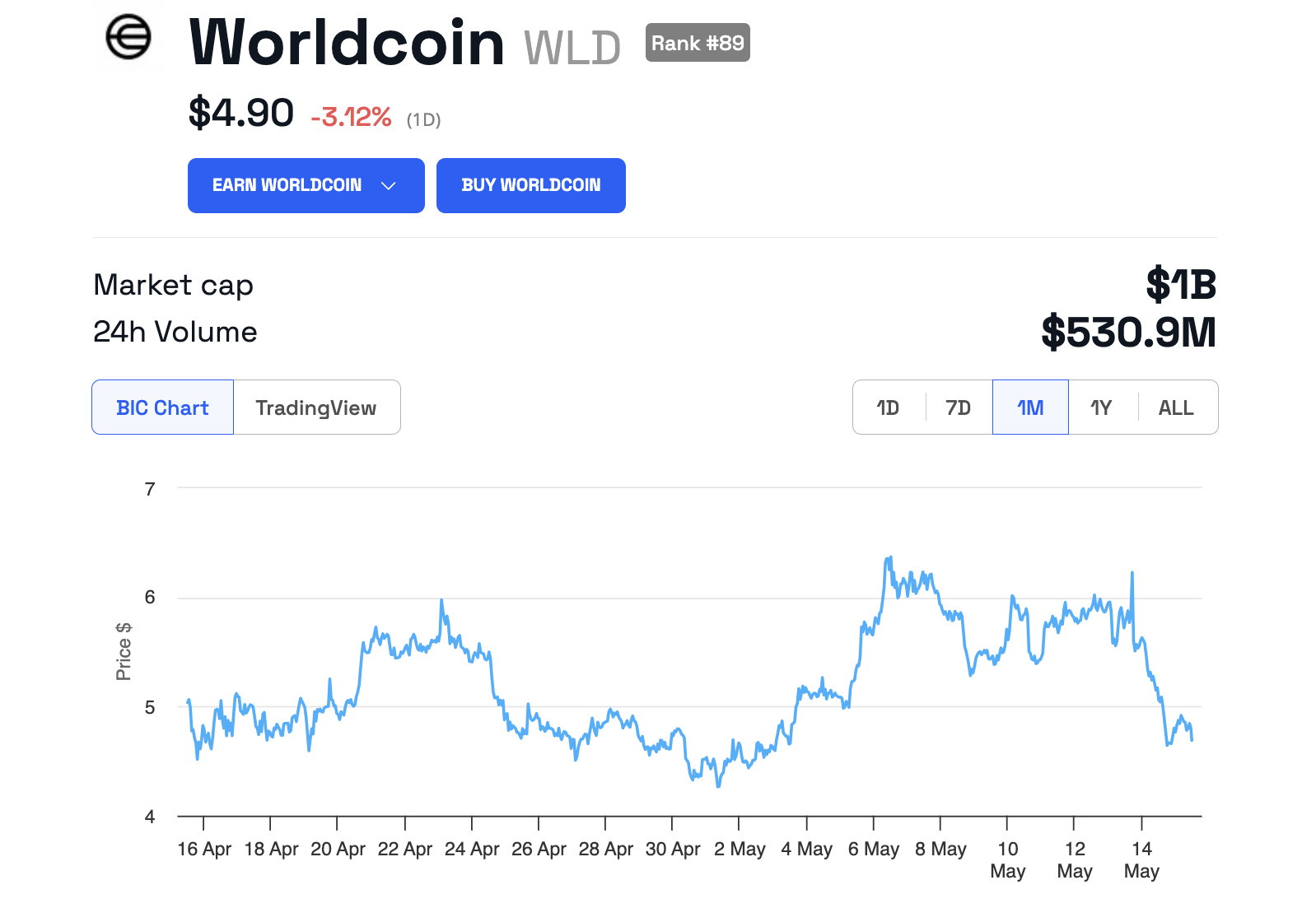Screen dimensions: 1316x922
Task: Click the Worldcoin title heading
Action: click(347, 43)
